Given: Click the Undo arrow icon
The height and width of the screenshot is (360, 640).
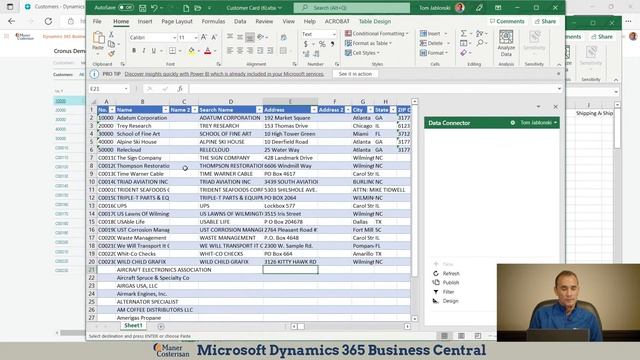Looking at the screenshot, I should point(154,8).
